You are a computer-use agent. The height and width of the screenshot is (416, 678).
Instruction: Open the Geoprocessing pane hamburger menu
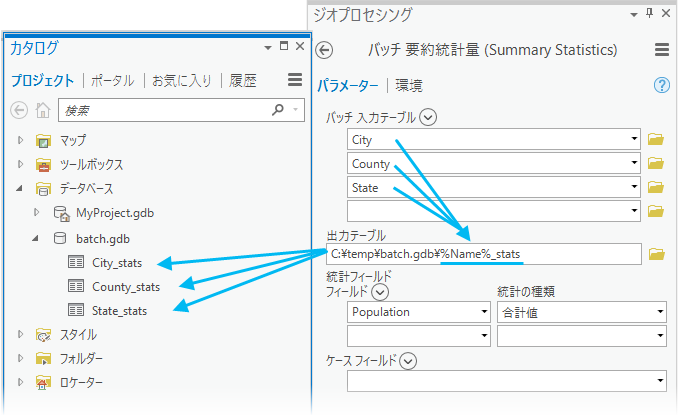(x=661, y=50)
